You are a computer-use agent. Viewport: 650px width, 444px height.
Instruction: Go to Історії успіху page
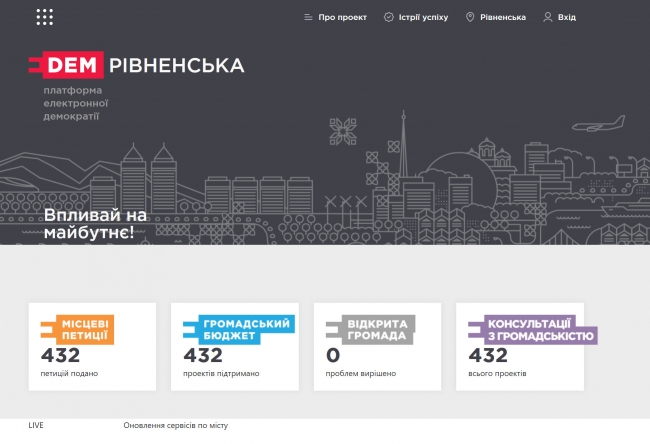tap(423, 17)
